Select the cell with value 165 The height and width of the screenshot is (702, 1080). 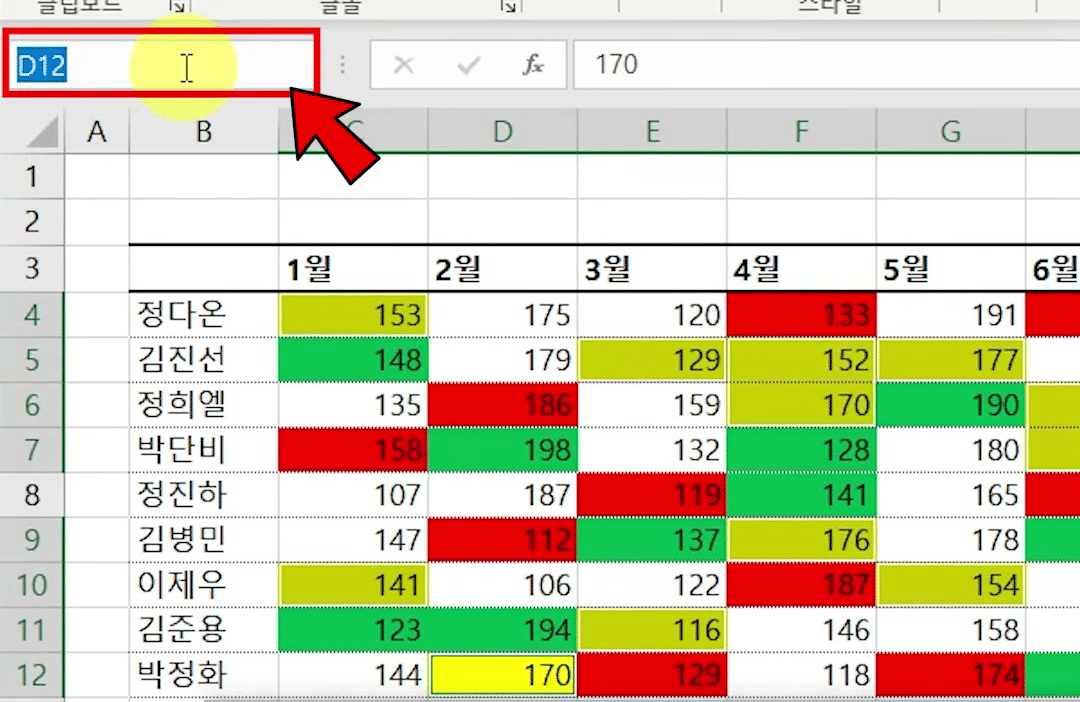[x=951, y=495]
